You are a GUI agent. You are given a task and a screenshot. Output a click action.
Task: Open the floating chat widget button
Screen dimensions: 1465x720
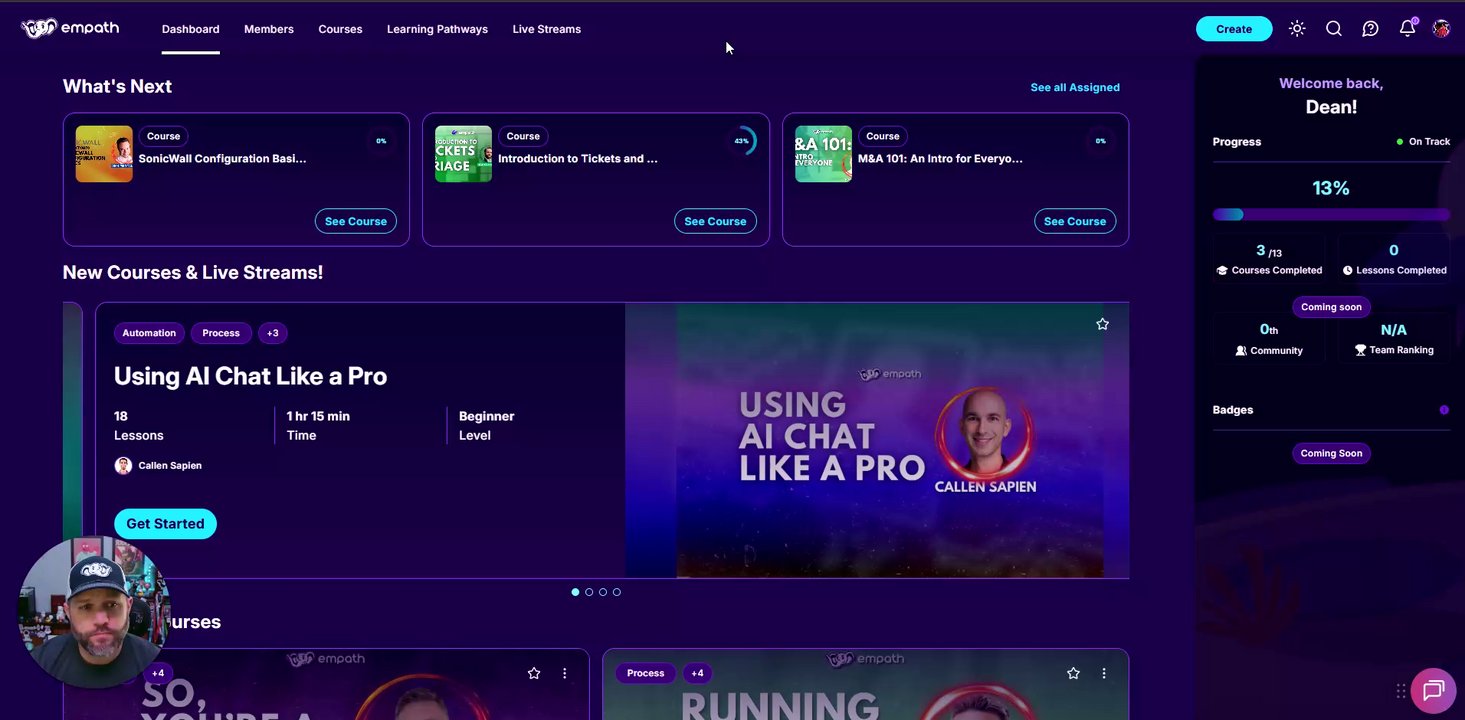click(1434, 690)
